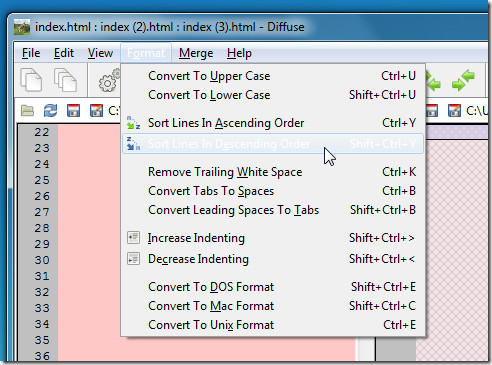Click the save file floppy icon
The width and height of the screenshot is (492, 365).
coord(73,110)
